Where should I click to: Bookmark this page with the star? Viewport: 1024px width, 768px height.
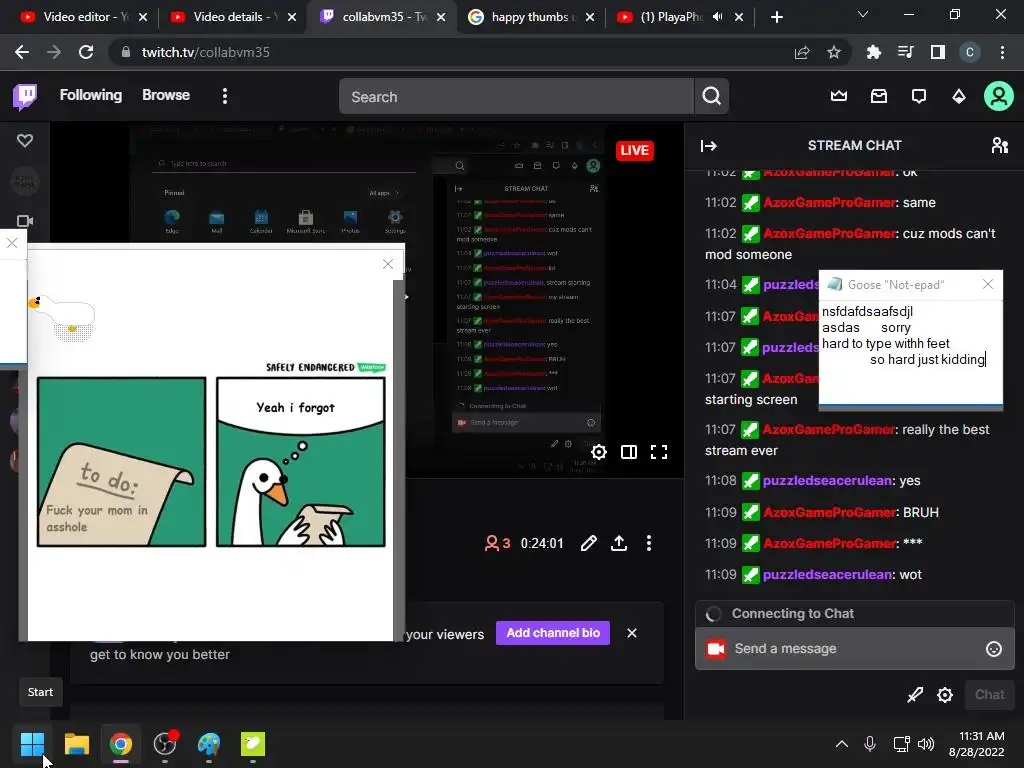coord(834,52)
